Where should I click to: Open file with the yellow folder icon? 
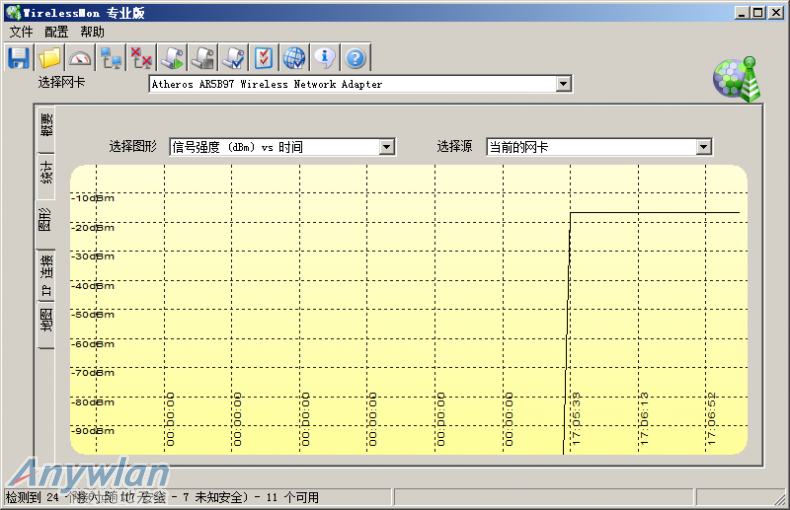point(49,58)
